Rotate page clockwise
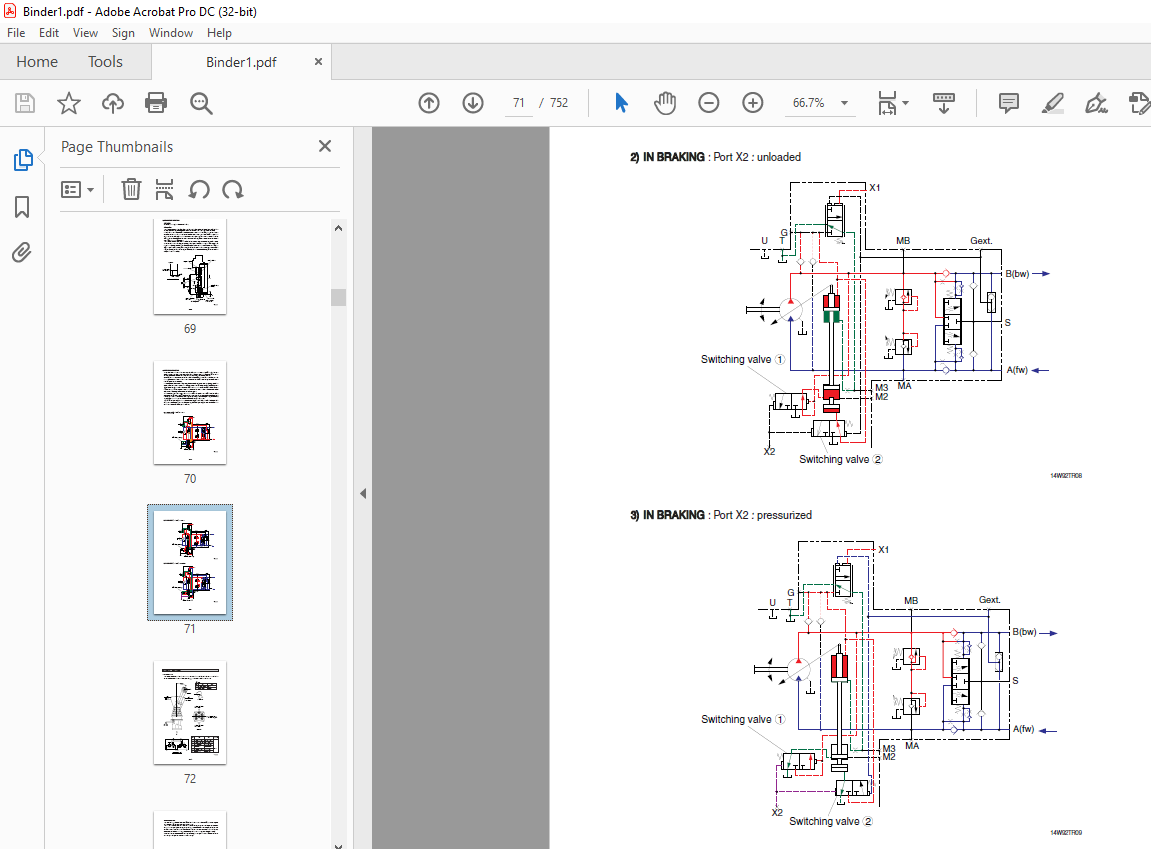The image size is (1151, 849). (x=233, y=189)
